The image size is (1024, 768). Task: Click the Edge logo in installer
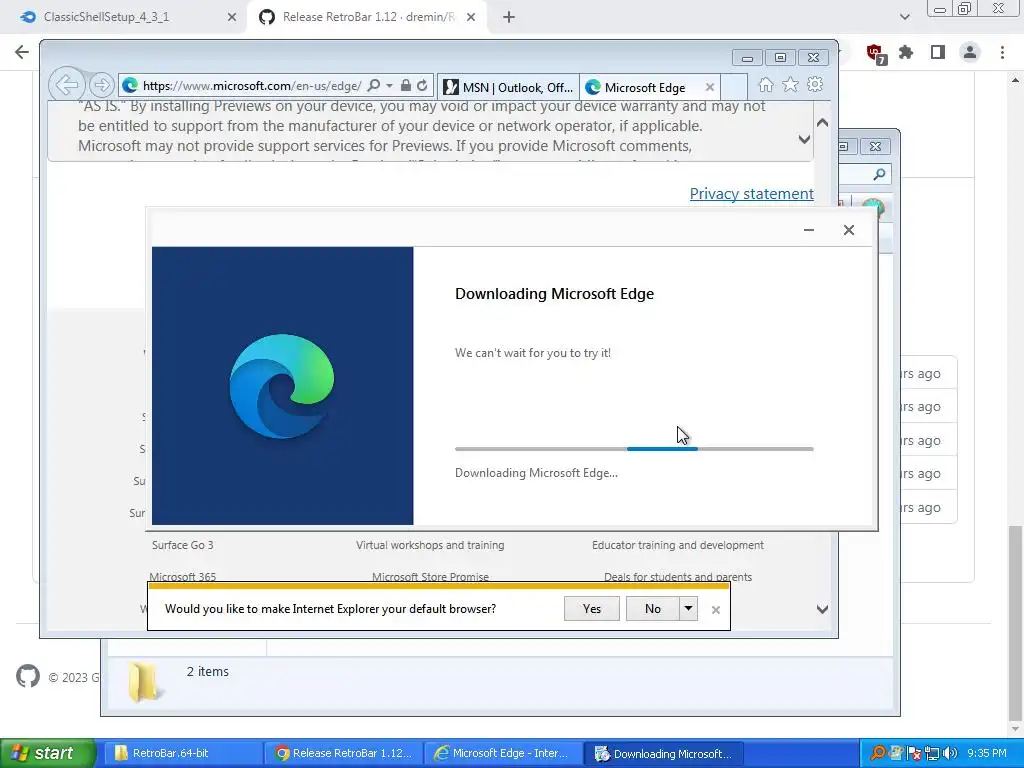tap(281, 386)
